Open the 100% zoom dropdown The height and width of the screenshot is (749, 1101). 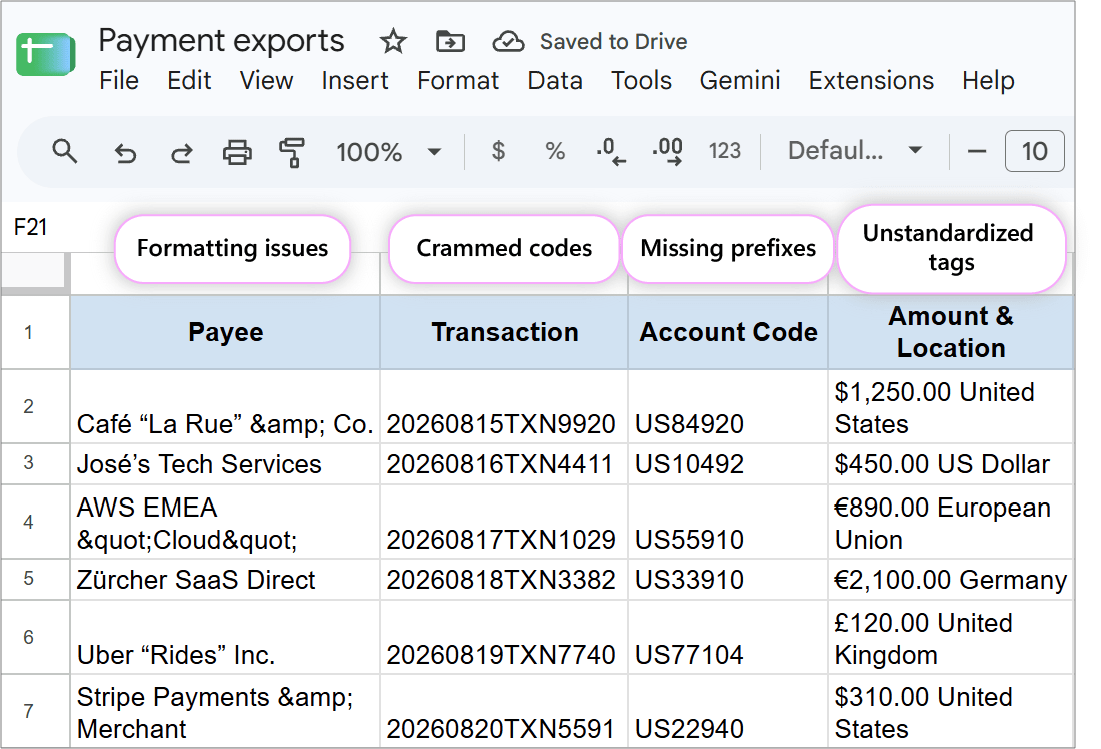[x=388, y=152]
